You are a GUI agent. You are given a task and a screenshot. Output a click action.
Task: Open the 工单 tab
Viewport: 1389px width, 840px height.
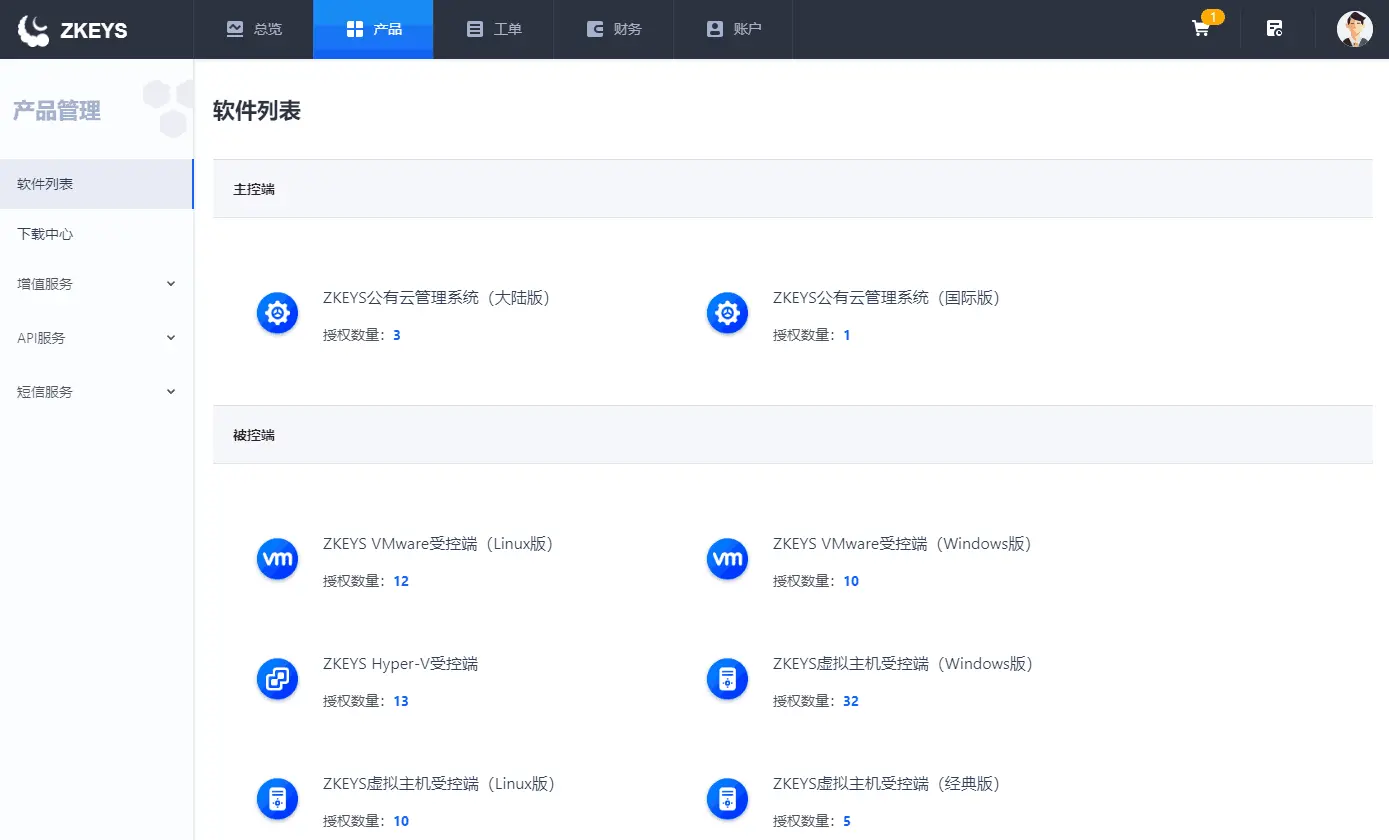tap(493, 29)
